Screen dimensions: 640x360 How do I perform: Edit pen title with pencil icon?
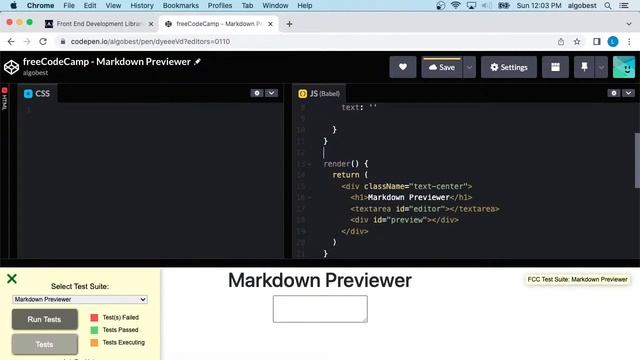pos(198,62)
